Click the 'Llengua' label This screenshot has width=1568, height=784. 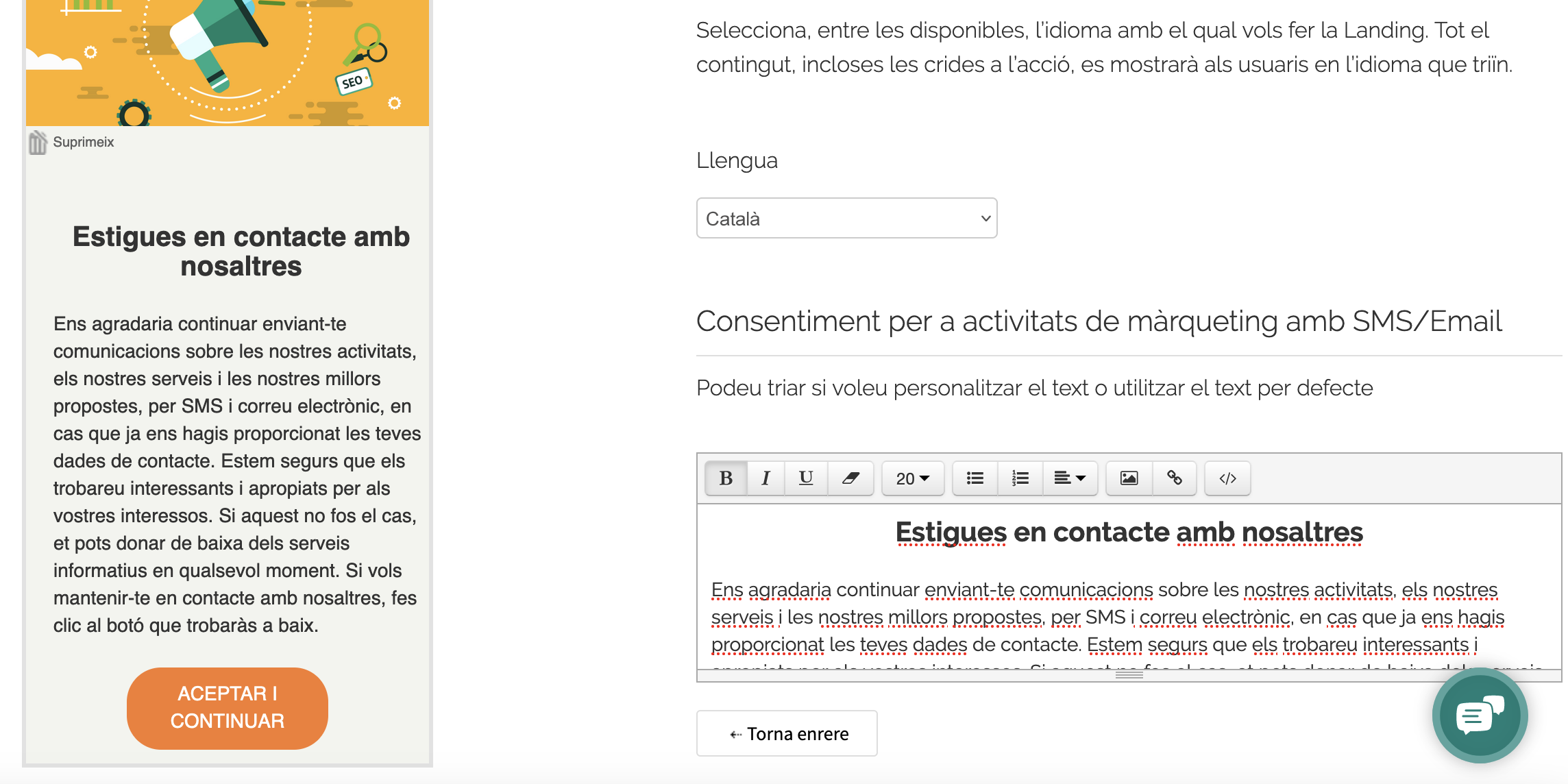[x=737, y=160]
